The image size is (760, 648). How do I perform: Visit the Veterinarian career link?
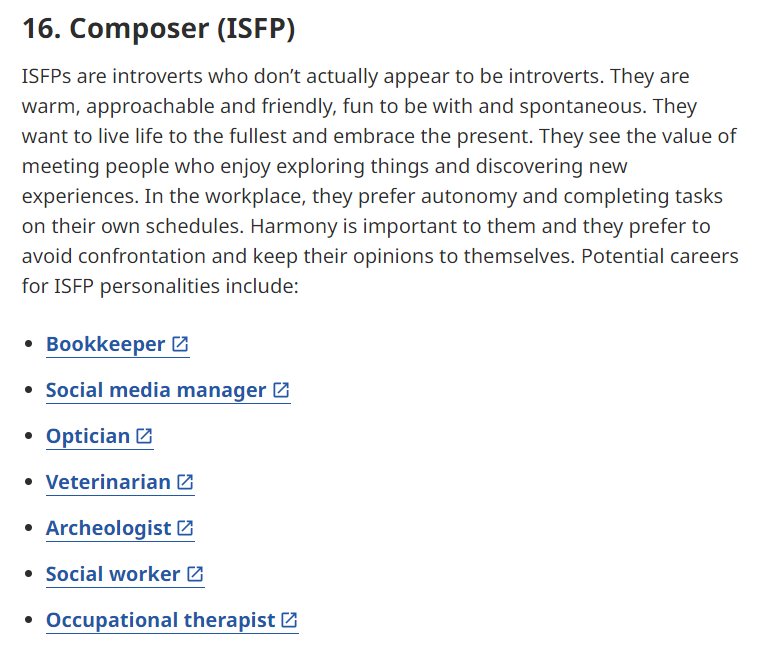108,483
